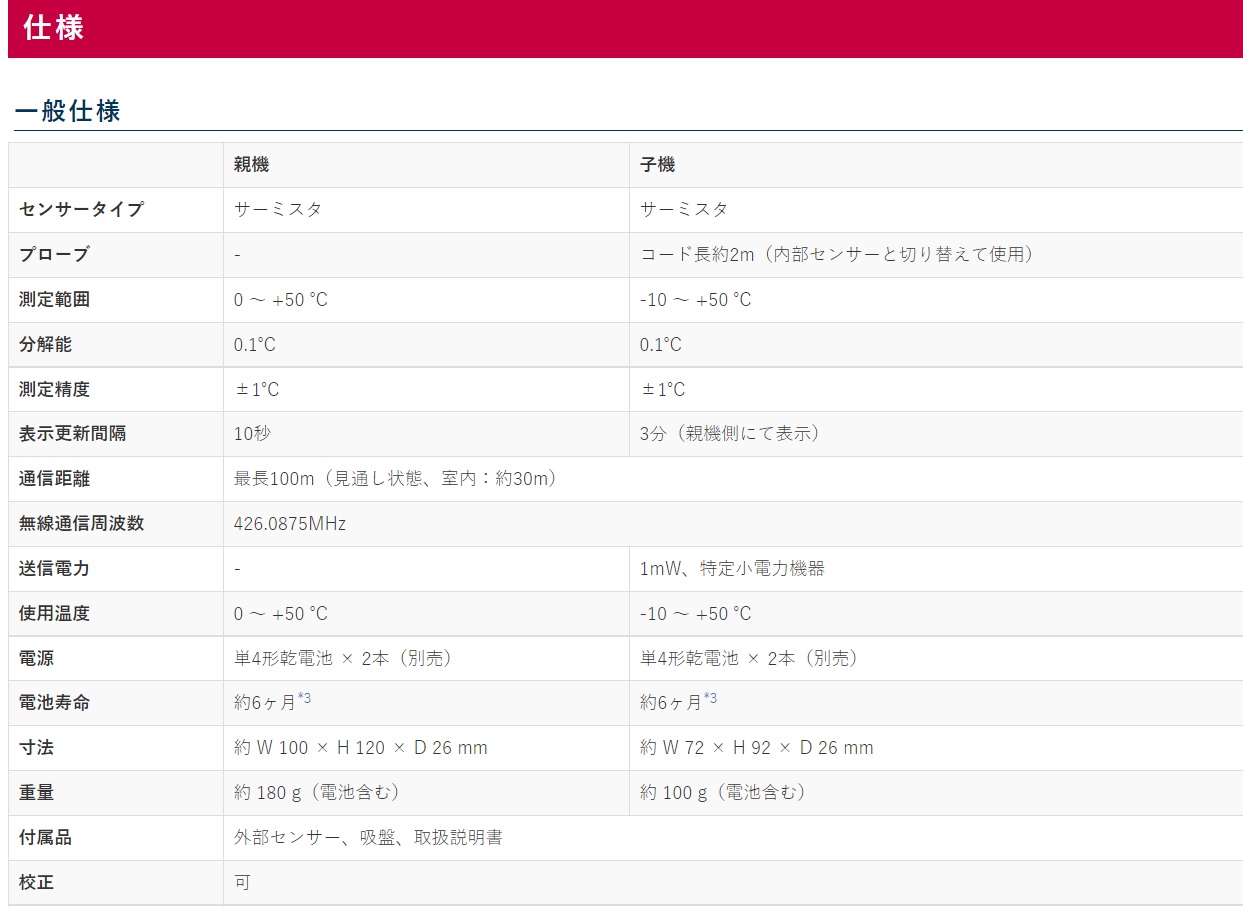1243x907 pixels.
Task: Click the 親機 測定範囲 value 0 ~ +50 °C
Action: (x=281, y=300)
